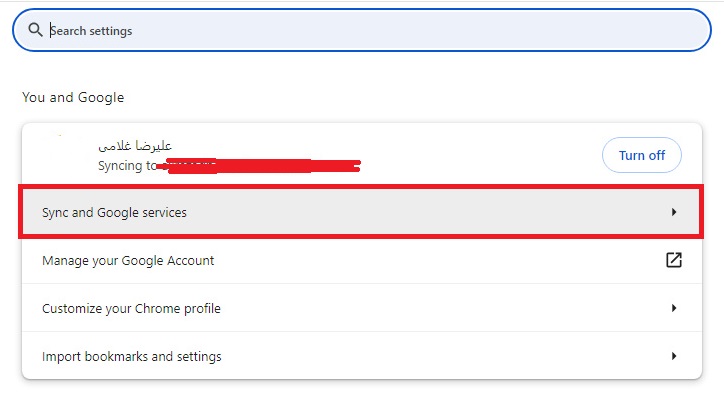724x402 pixels.
Task: Click the red highlighted Sync row border
Action: pos(361,186)
